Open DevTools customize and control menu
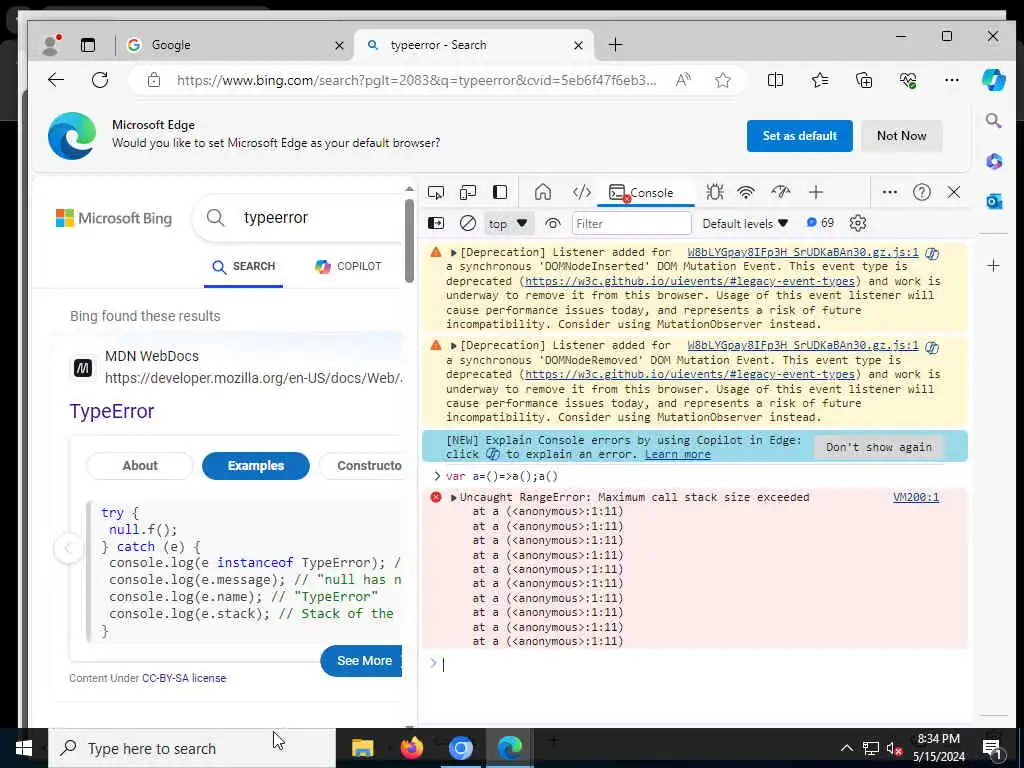This screenshot has width=1024, height=768. (889, 192)
